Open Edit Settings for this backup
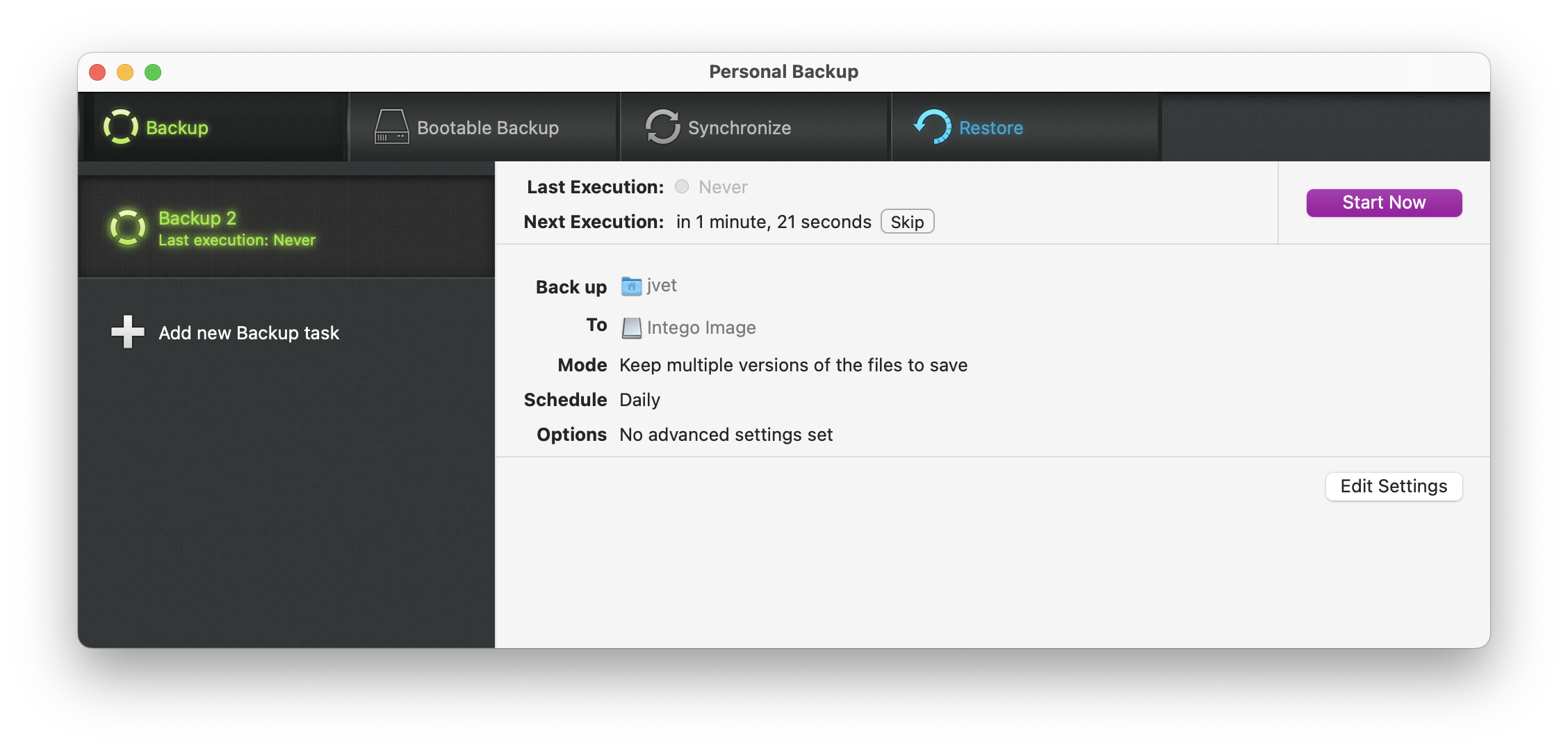Image resolution: width=1568 pixels, height=751 pixels. (1394, 486)
